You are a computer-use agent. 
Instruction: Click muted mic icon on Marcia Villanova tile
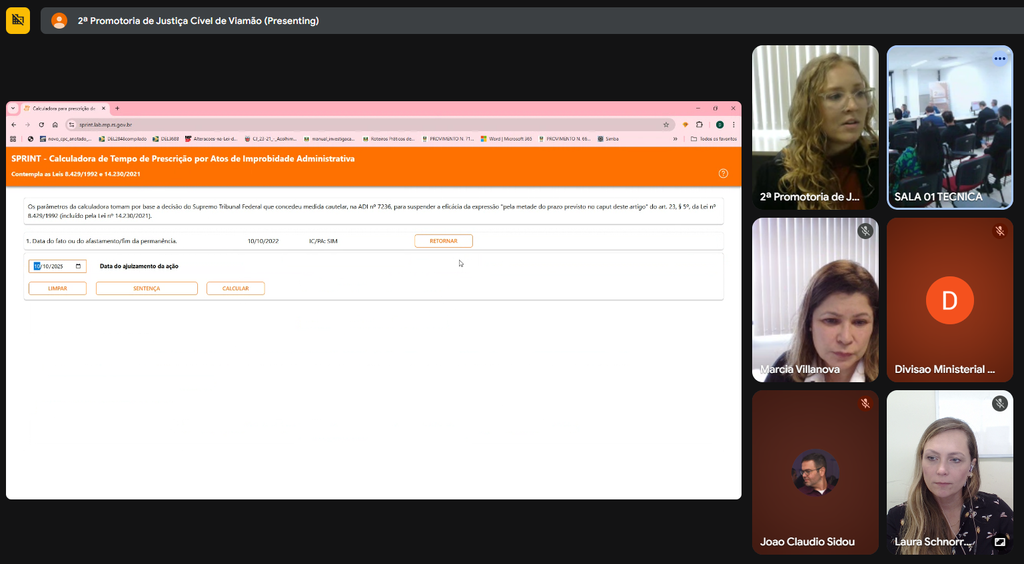[x=865, y=231]
